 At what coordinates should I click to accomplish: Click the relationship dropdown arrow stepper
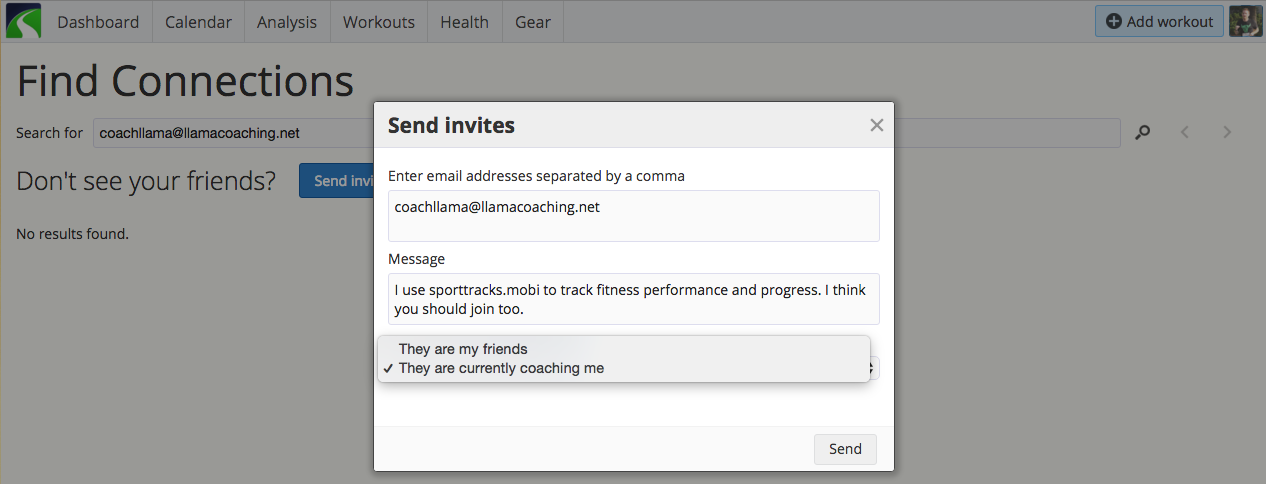pyautogui.click(x=873, y=368)
